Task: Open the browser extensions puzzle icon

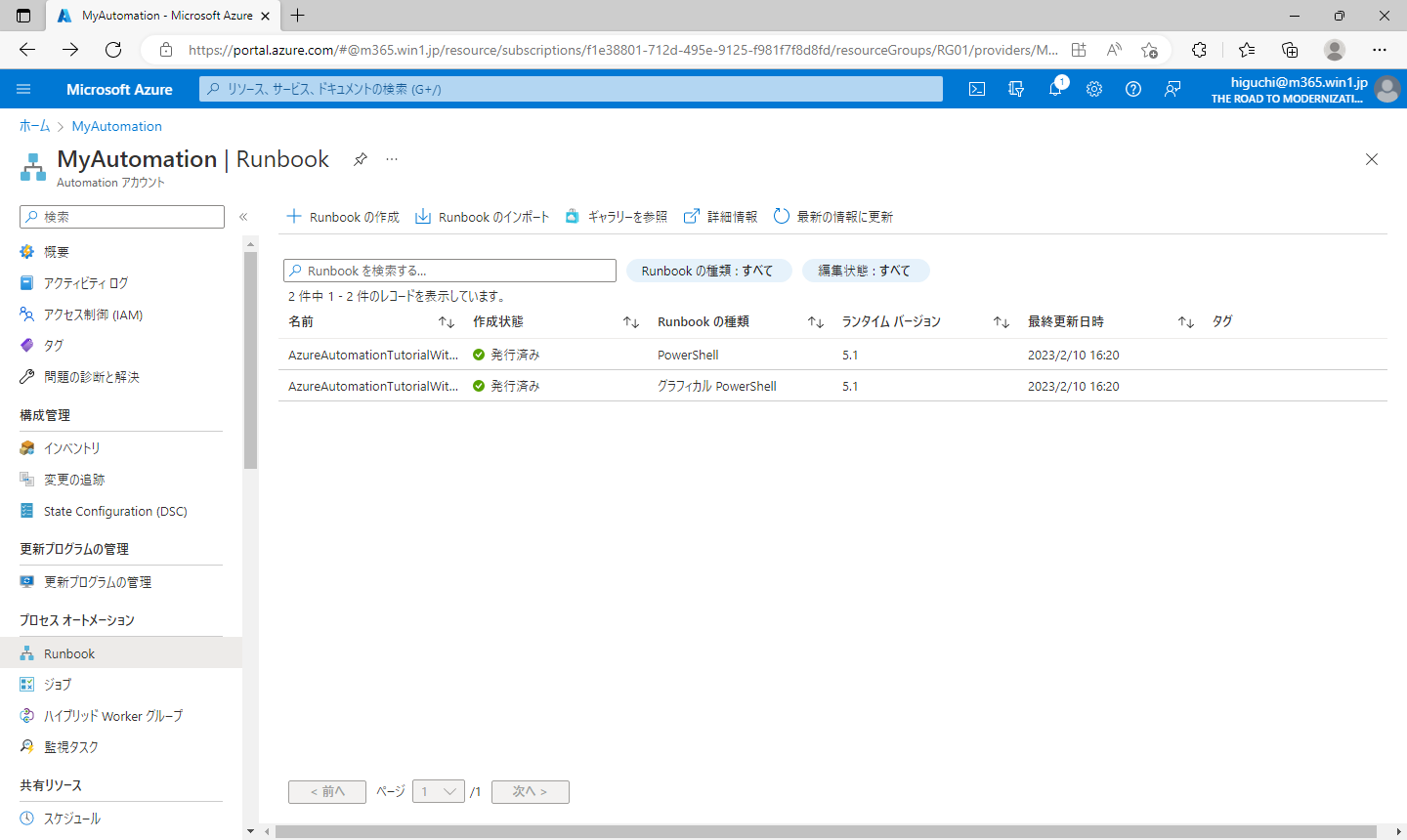Action: pos(1199,50)
